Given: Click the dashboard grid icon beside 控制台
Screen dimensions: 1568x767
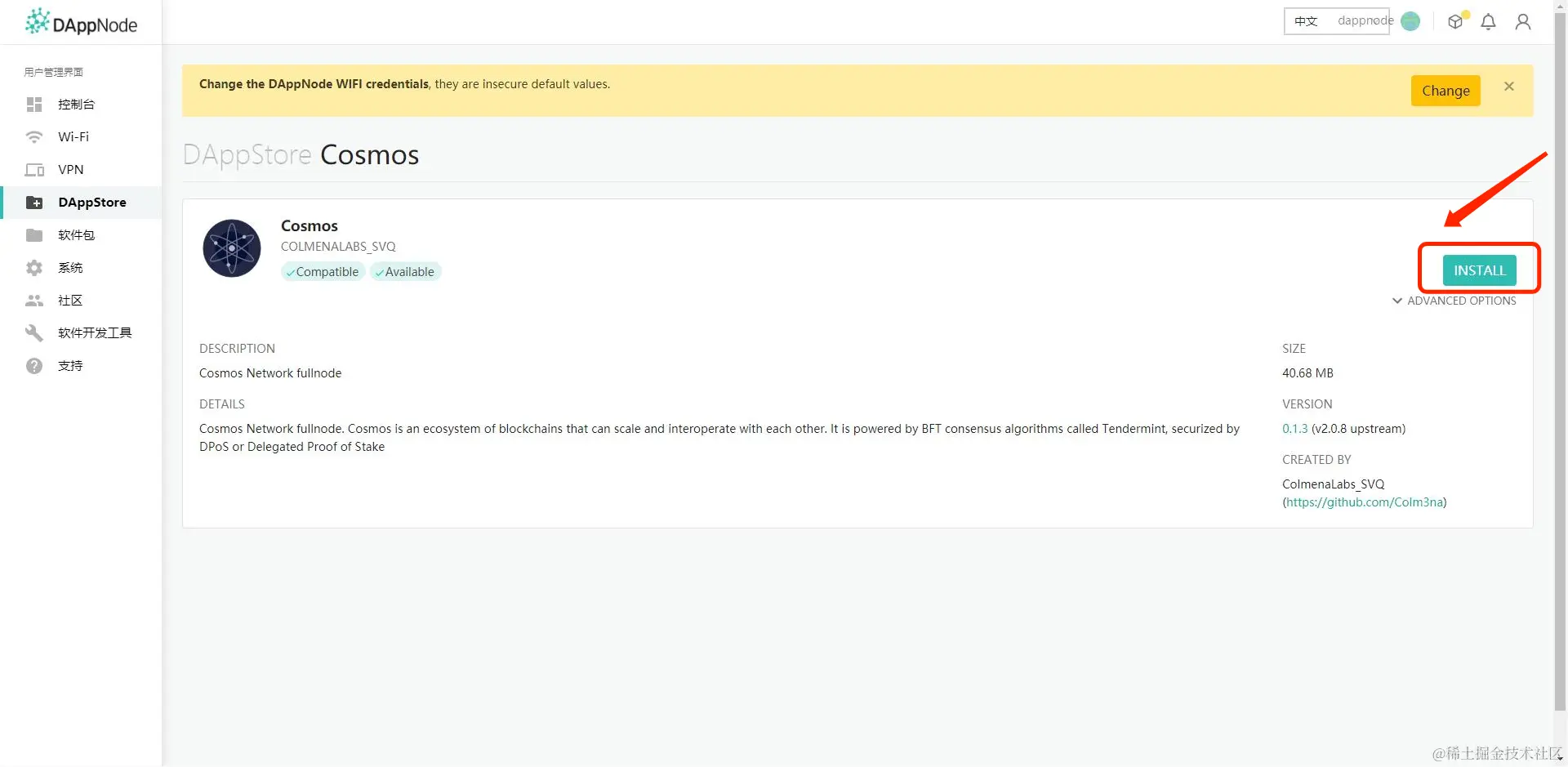Looking at the screenshot, I should 34,105.
